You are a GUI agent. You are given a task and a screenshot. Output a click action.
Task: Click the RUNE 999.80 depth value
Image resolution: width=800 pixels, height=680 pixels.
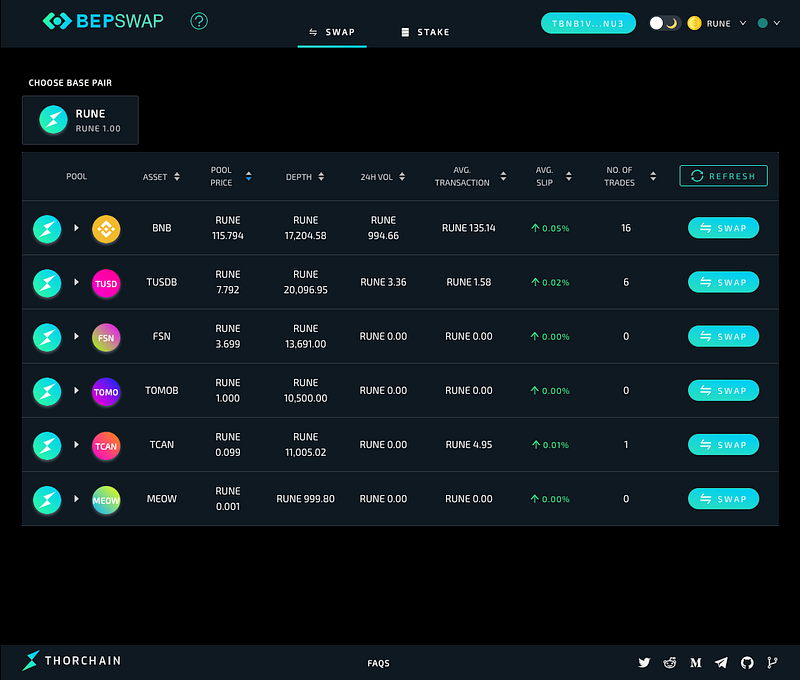[x=305, y=499]
